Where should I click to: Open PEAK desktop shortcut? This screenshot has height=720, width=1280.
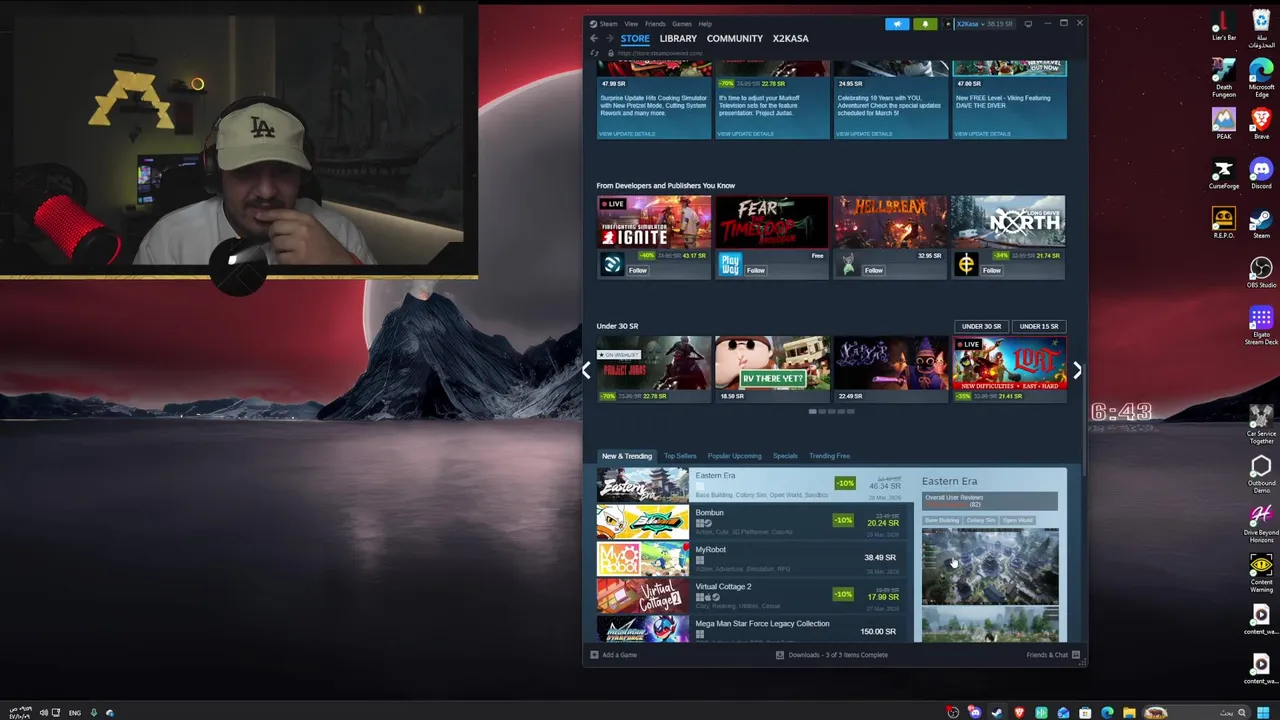coord(1224,124)
